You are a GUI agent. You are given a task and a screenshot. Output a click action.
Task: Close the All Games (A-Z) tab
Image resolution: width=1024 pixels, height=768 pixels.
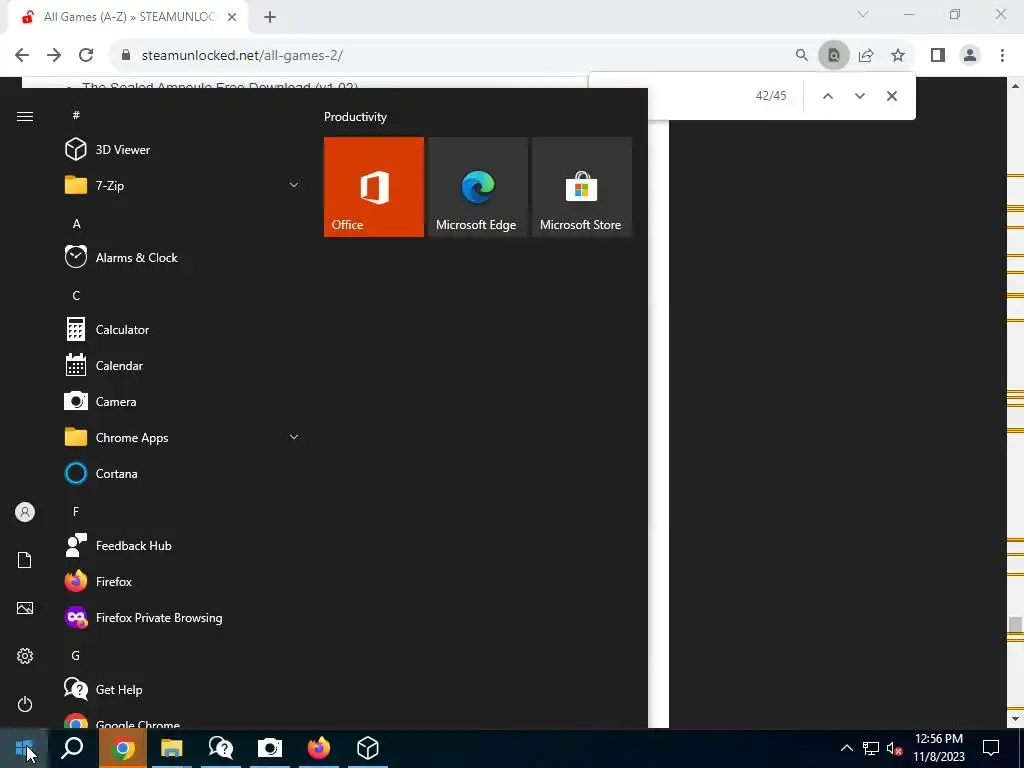232,18
